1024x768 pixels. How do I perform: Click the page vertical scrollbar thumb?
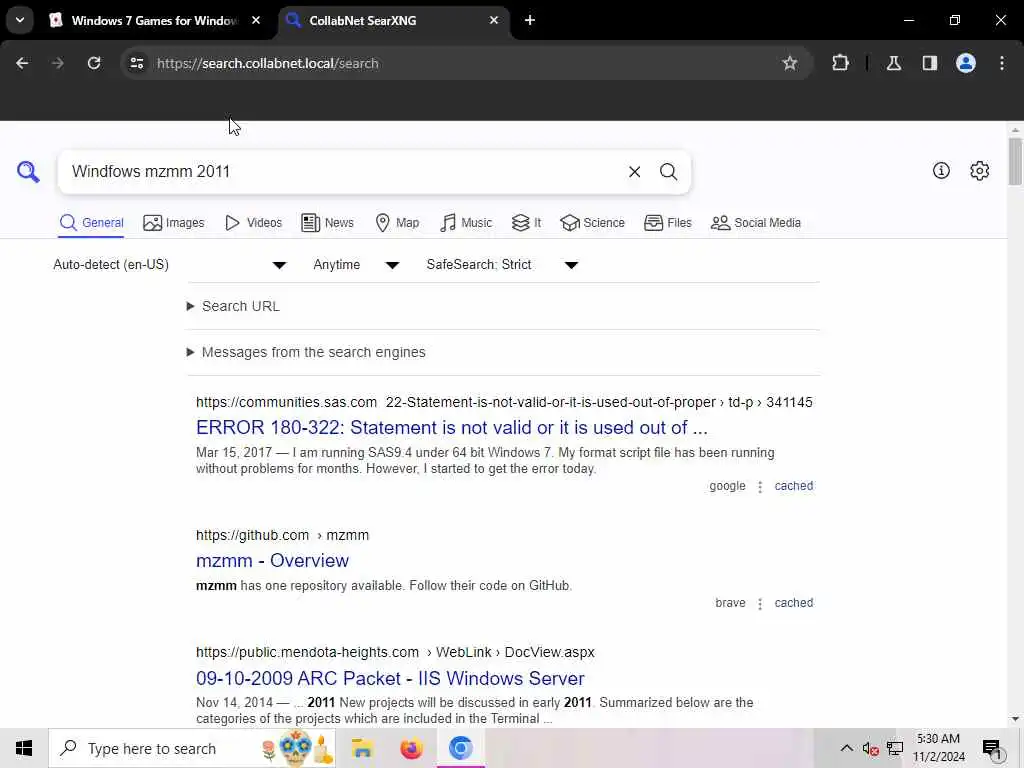1014,161
